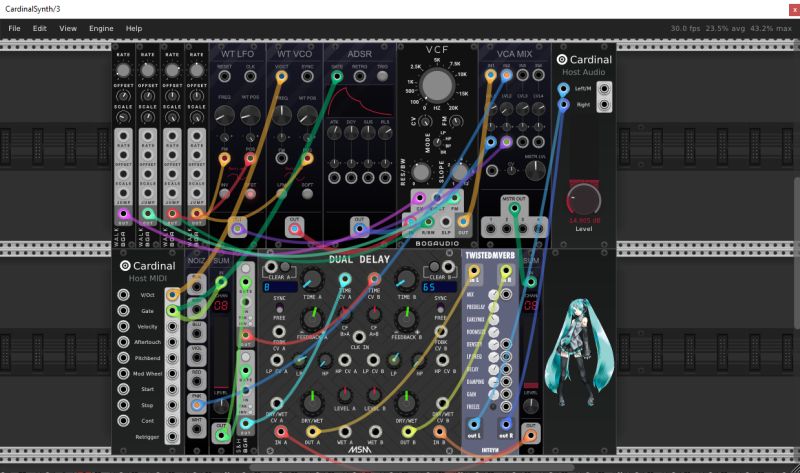The height and width of the screenshot is (473, 800).
Task: Click the TwistedMVerb out R jack
Action: (506, 424)
